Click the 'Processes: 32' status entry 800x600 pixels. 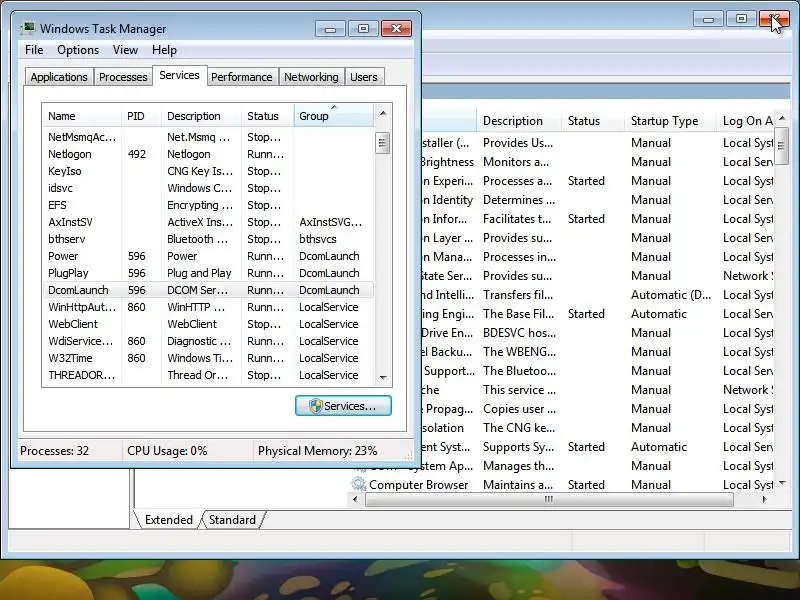point(55,451)
